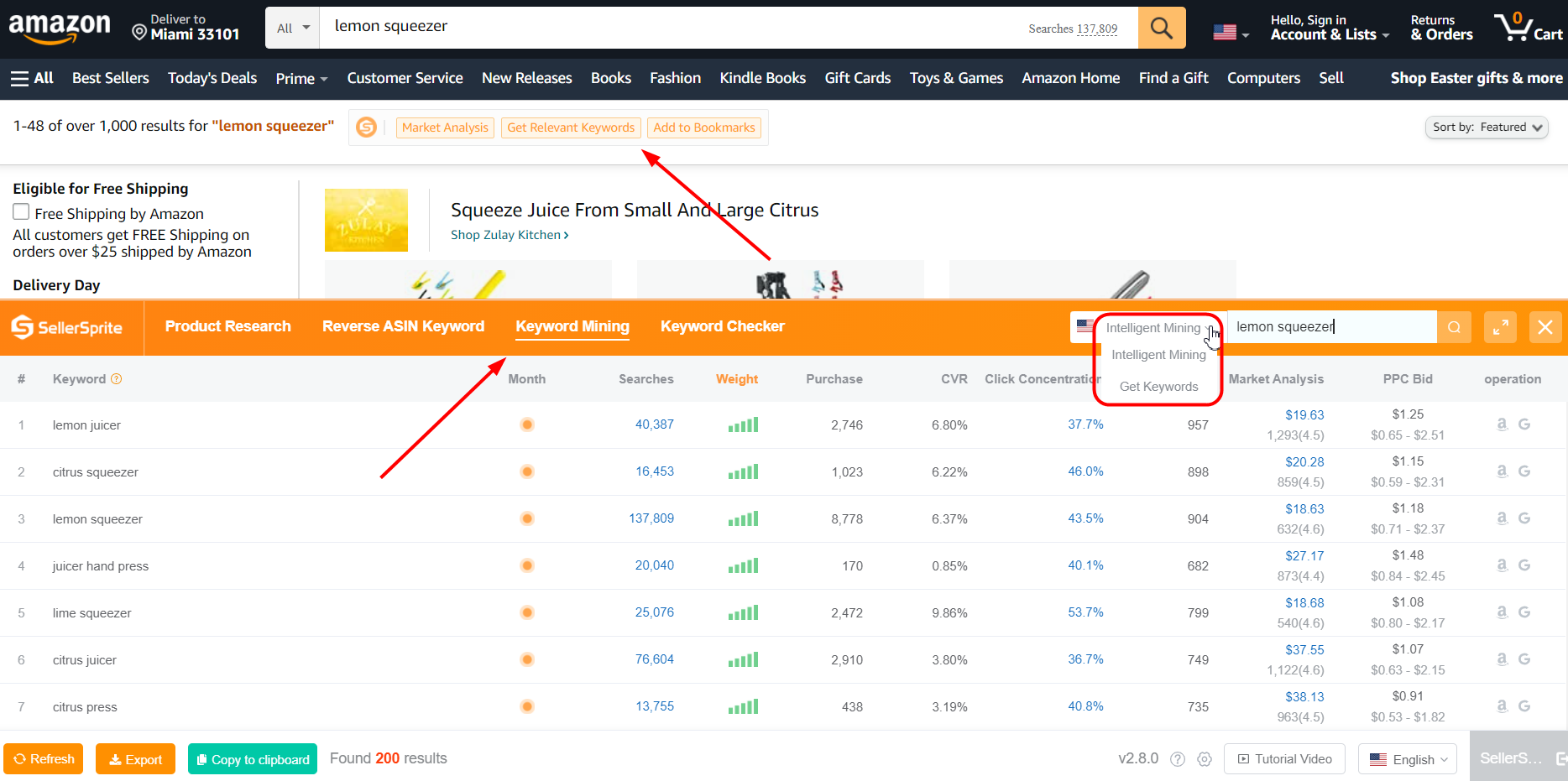The height and width of the screenshot is (781, 1568).
Task: Change Deliver to Miami 33101 location
Action: coord(186,28)
